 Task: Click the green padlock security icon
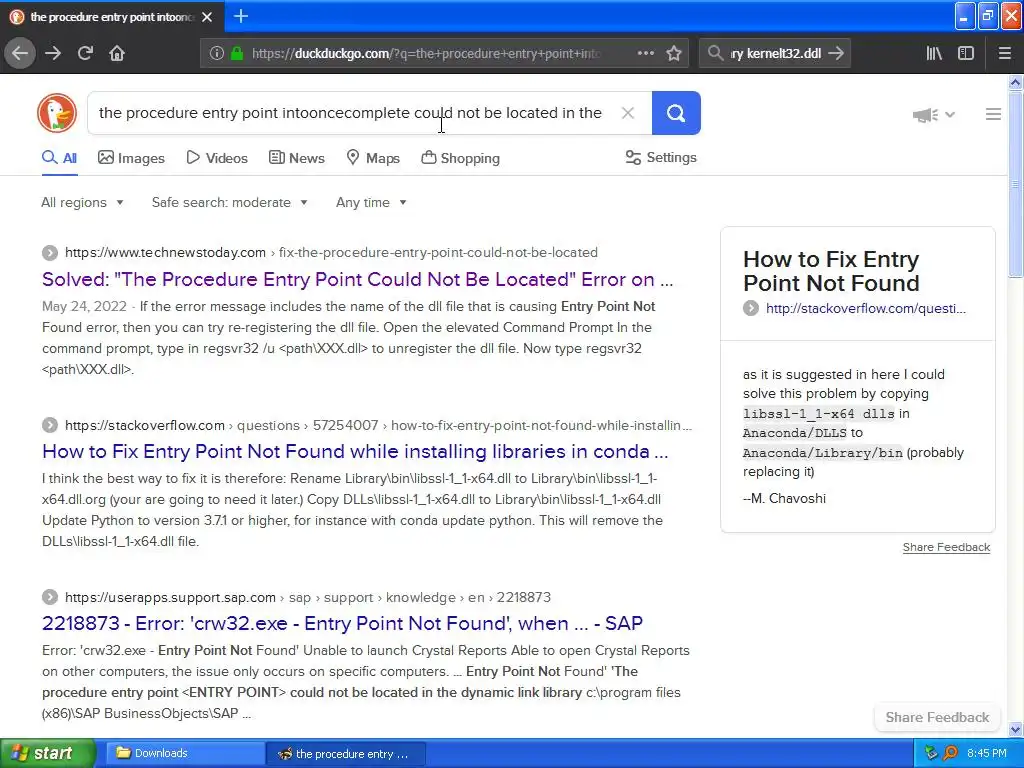pyautogui.click(x=237, y=54)
